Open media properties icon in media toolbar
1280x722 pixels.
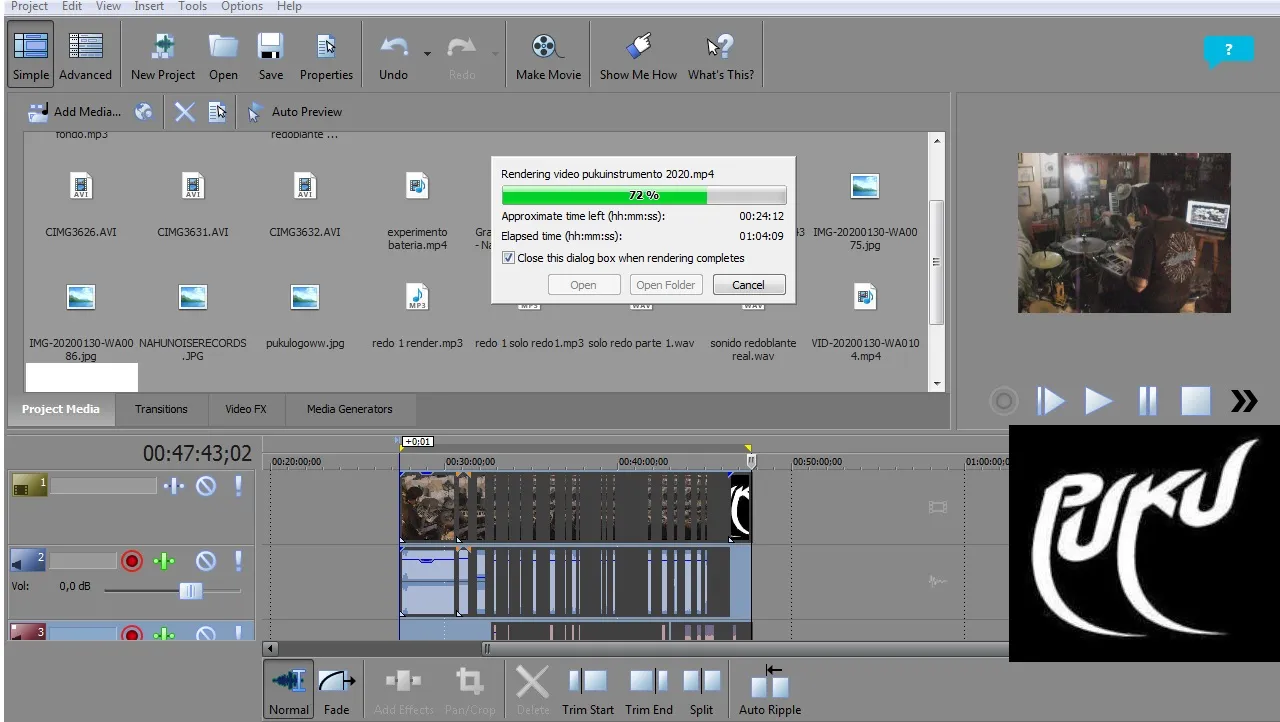[217, 112]
